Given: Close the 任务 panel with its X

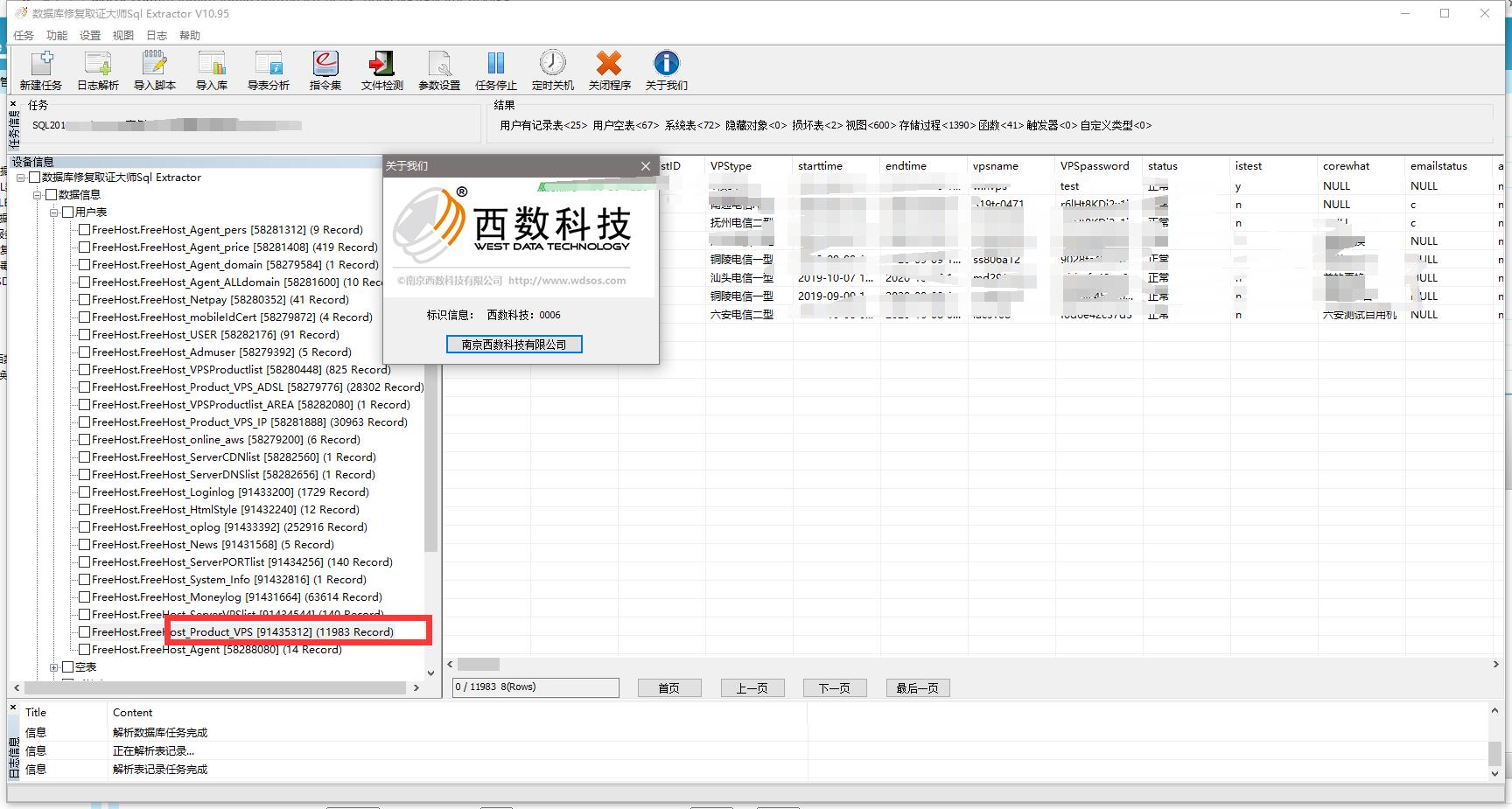Looking at the screenshot, I should (13, 104).
